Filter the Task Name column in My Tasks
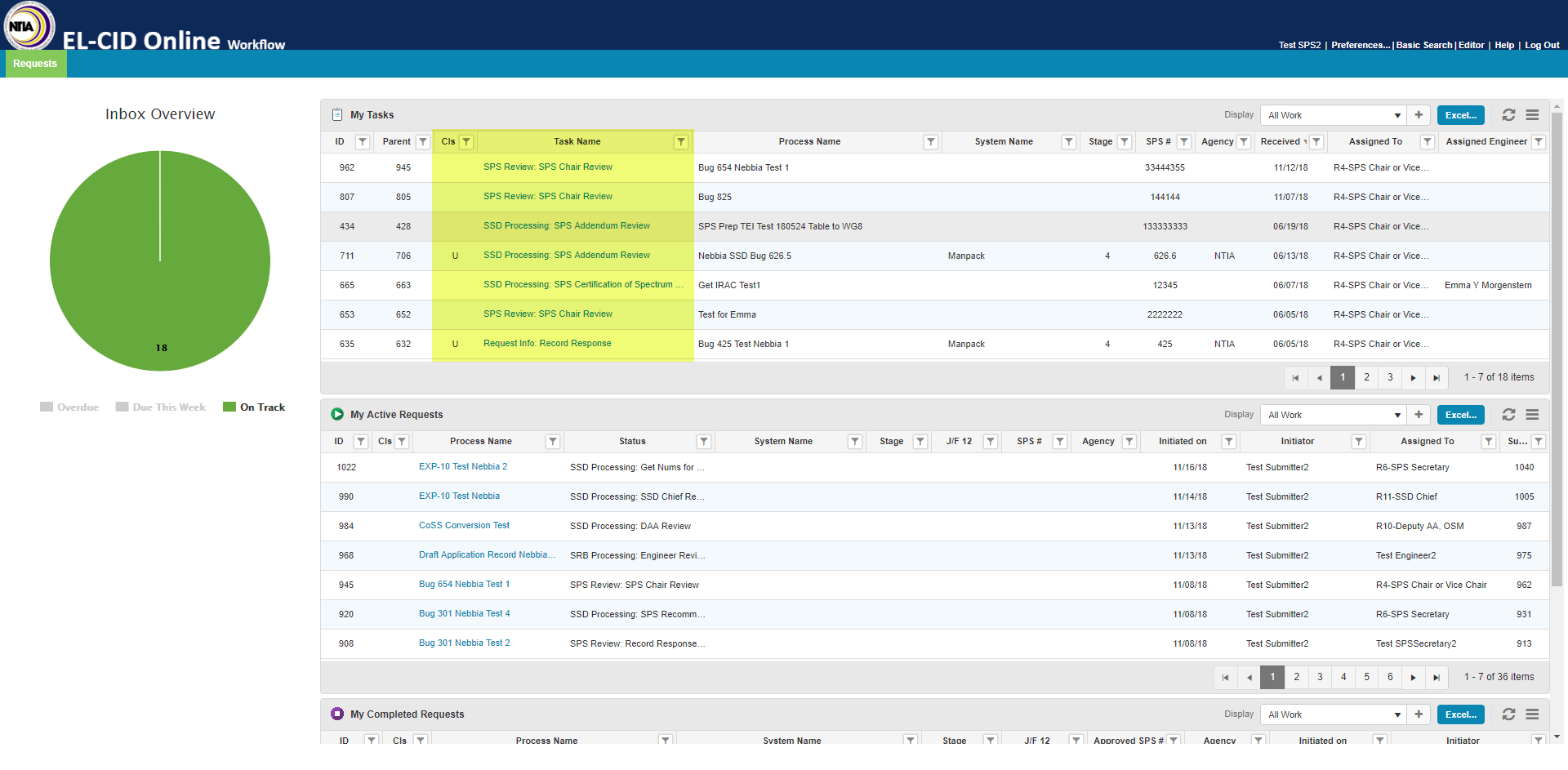The image size is (1568, 770). [x=680, y=142]
